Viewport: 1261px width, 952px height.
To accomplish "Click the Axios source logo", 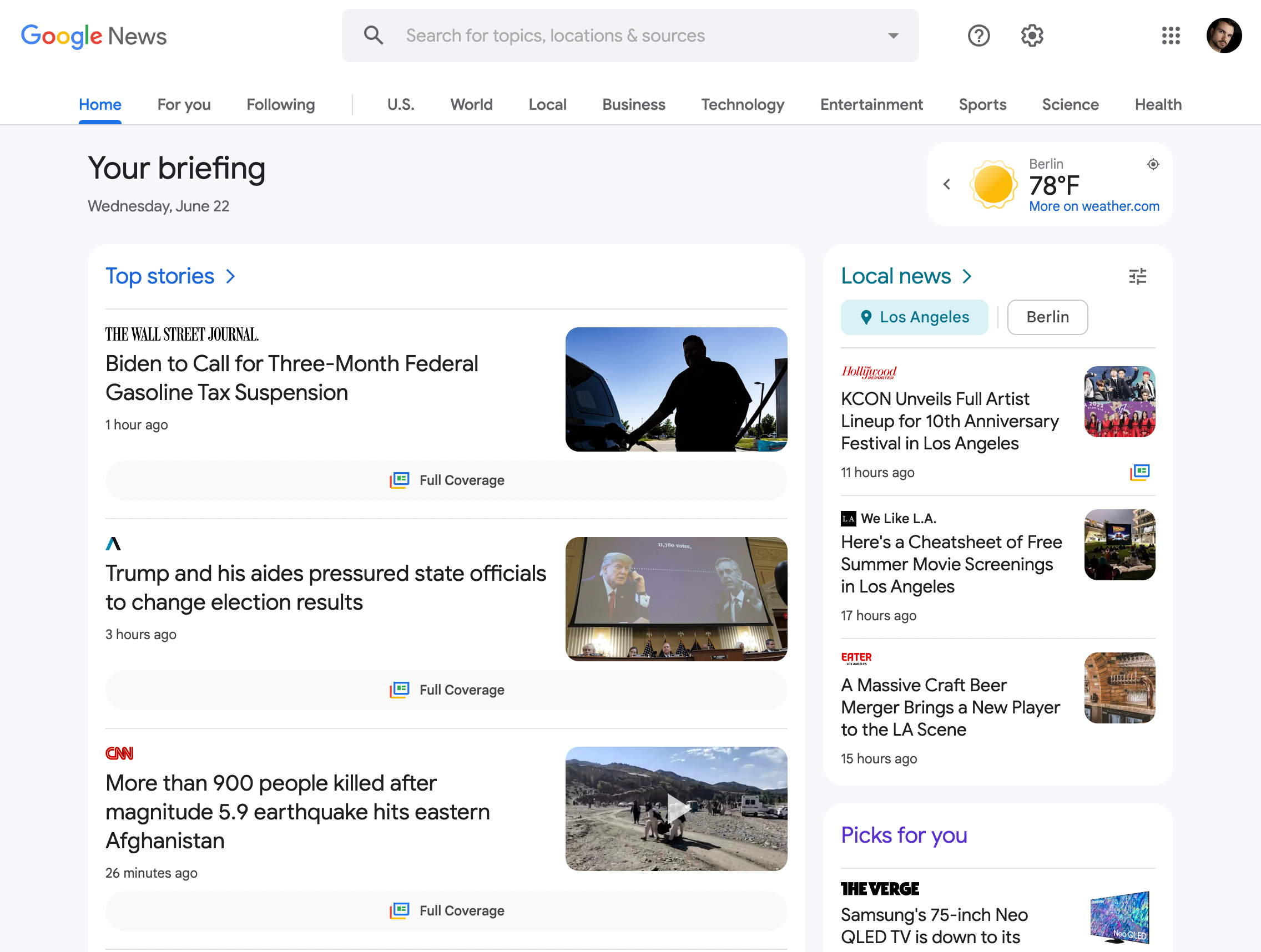I will (113, 544).
